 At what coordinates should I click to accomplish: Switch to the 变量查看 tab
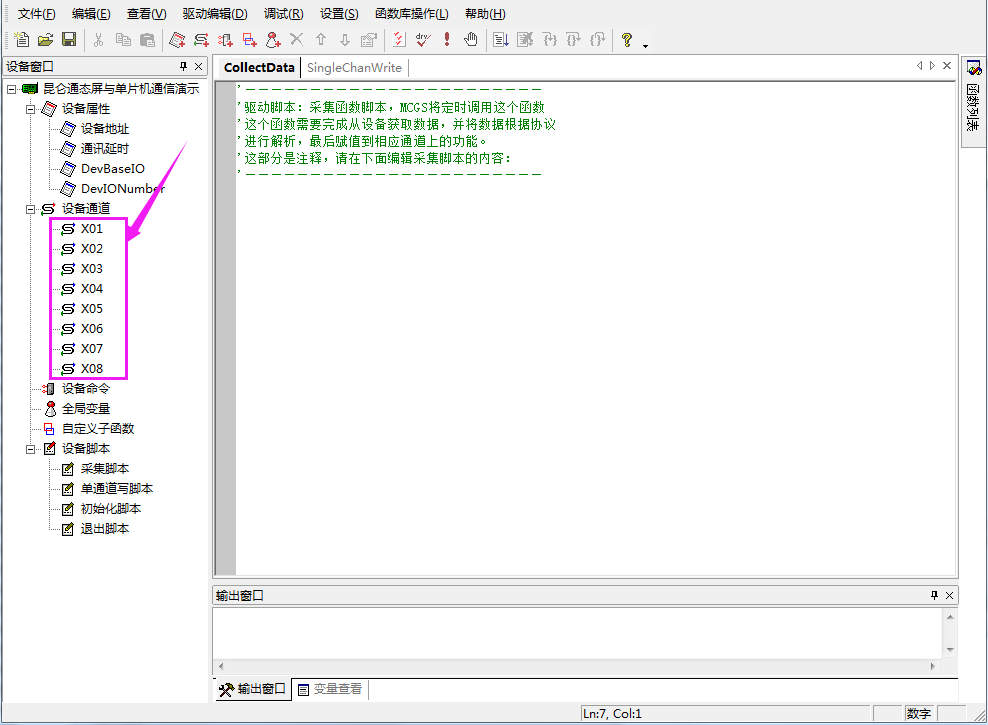click(331, 689)
